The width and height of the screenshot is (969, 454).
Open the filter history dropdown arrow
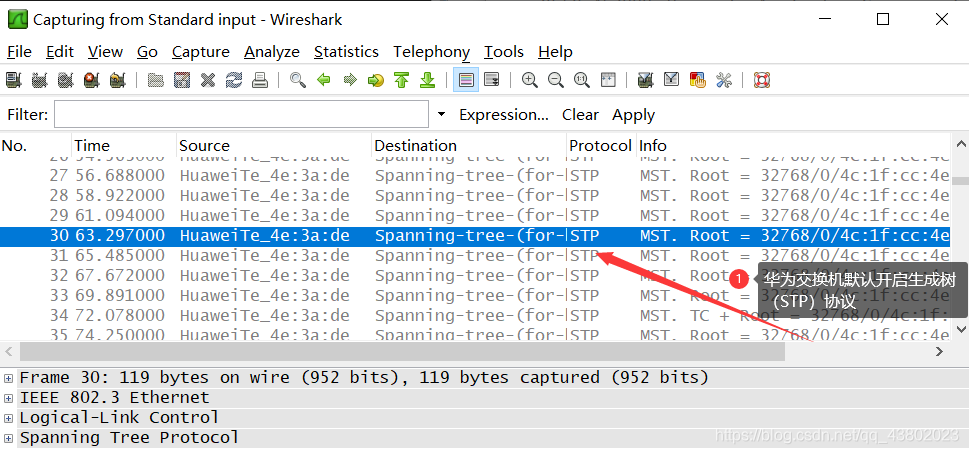click(441, 114)
